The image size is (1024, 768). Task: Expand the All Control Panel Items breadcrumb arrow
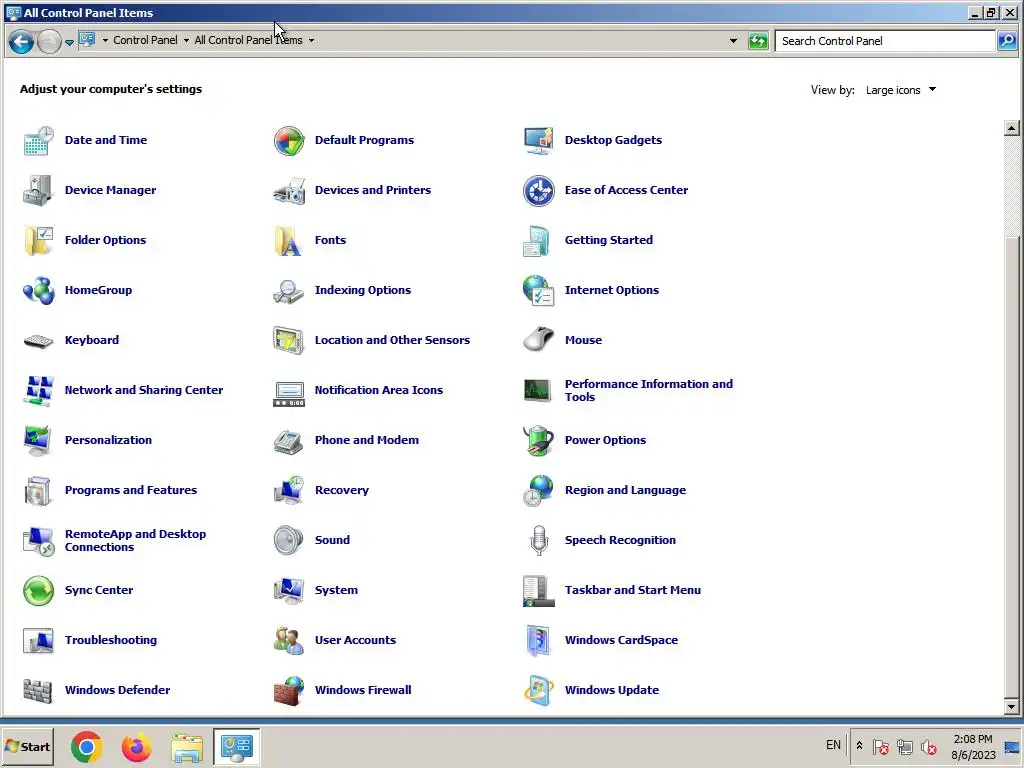pyautogui.click(x=312, y=40)
